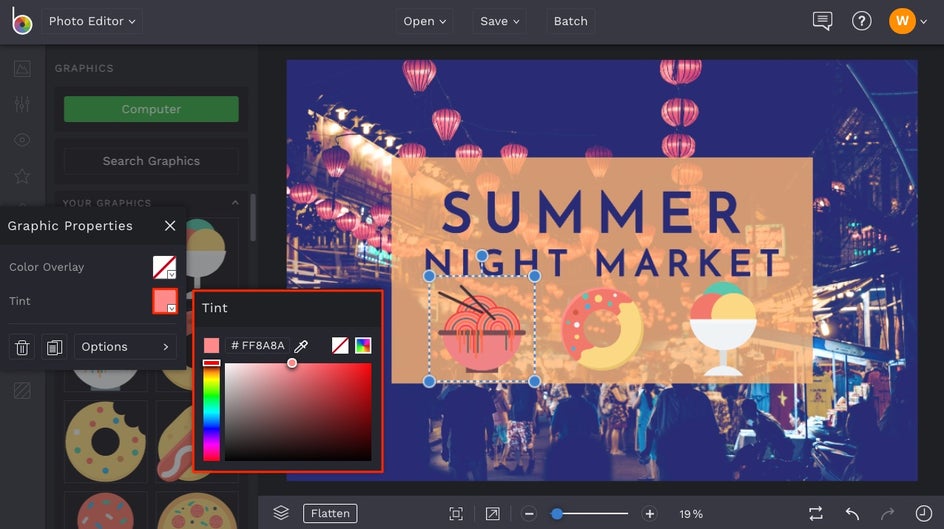Open the Tint color swatch dropdown
Viewport: 944px width, 529px height.
coord(164,301)
